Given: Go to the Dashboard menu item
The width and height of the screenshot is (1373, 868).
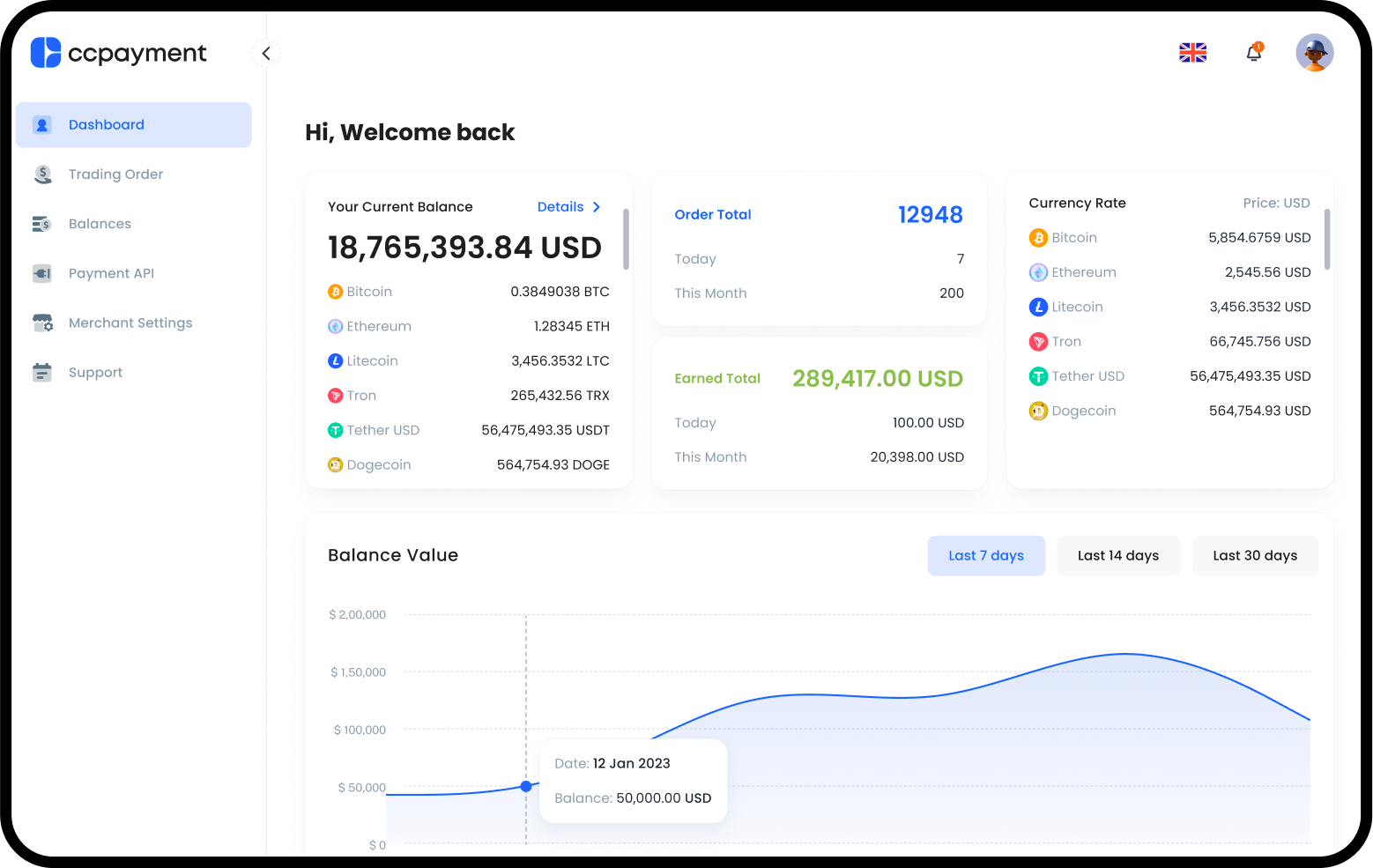Looking at the screenshot, I should 133,125.
